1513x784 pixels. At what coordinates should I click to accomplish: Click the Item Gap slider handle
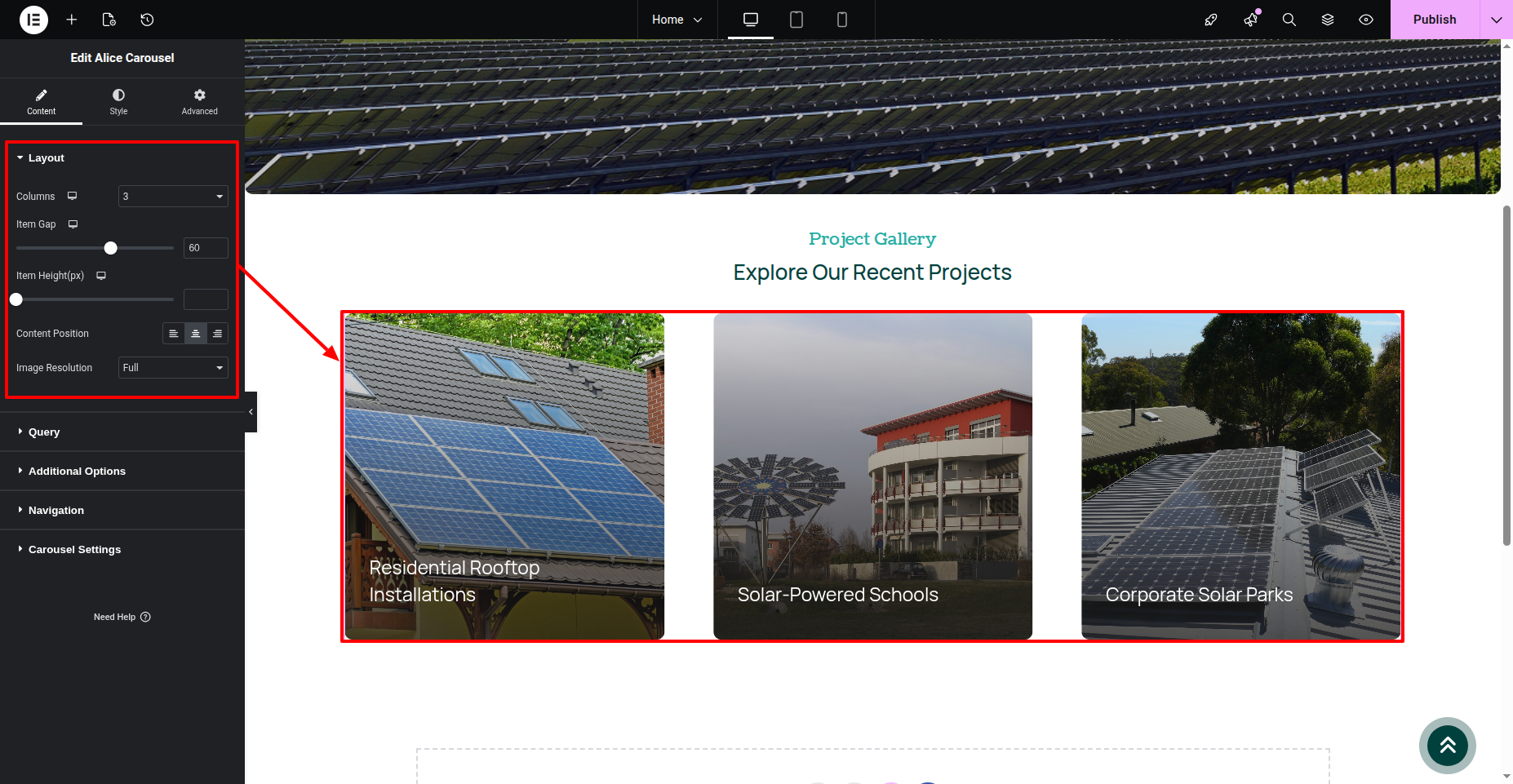click(111, 248)
